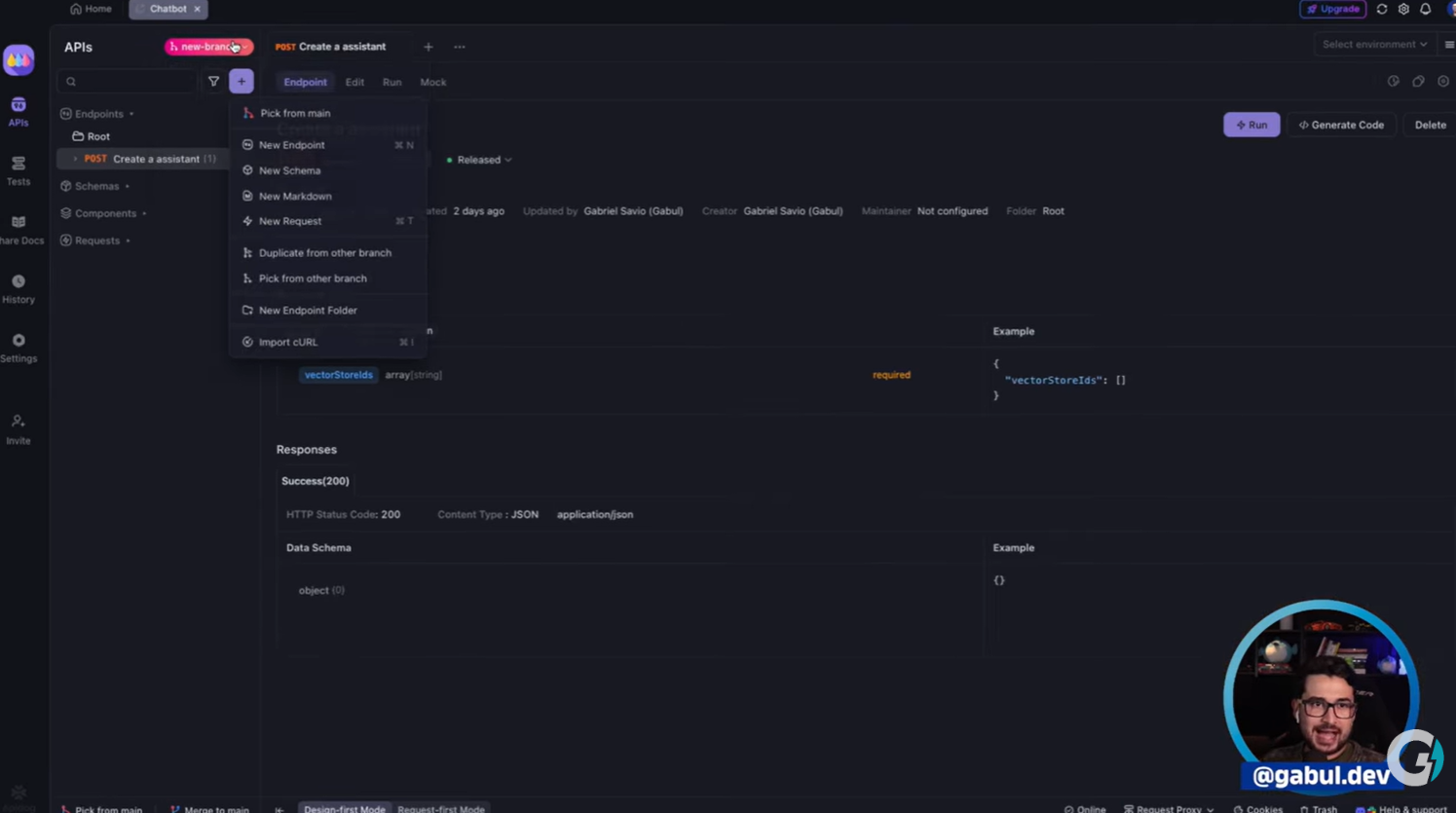
Task: Click the purple plus add button
Action: click(x=242, y=82)
